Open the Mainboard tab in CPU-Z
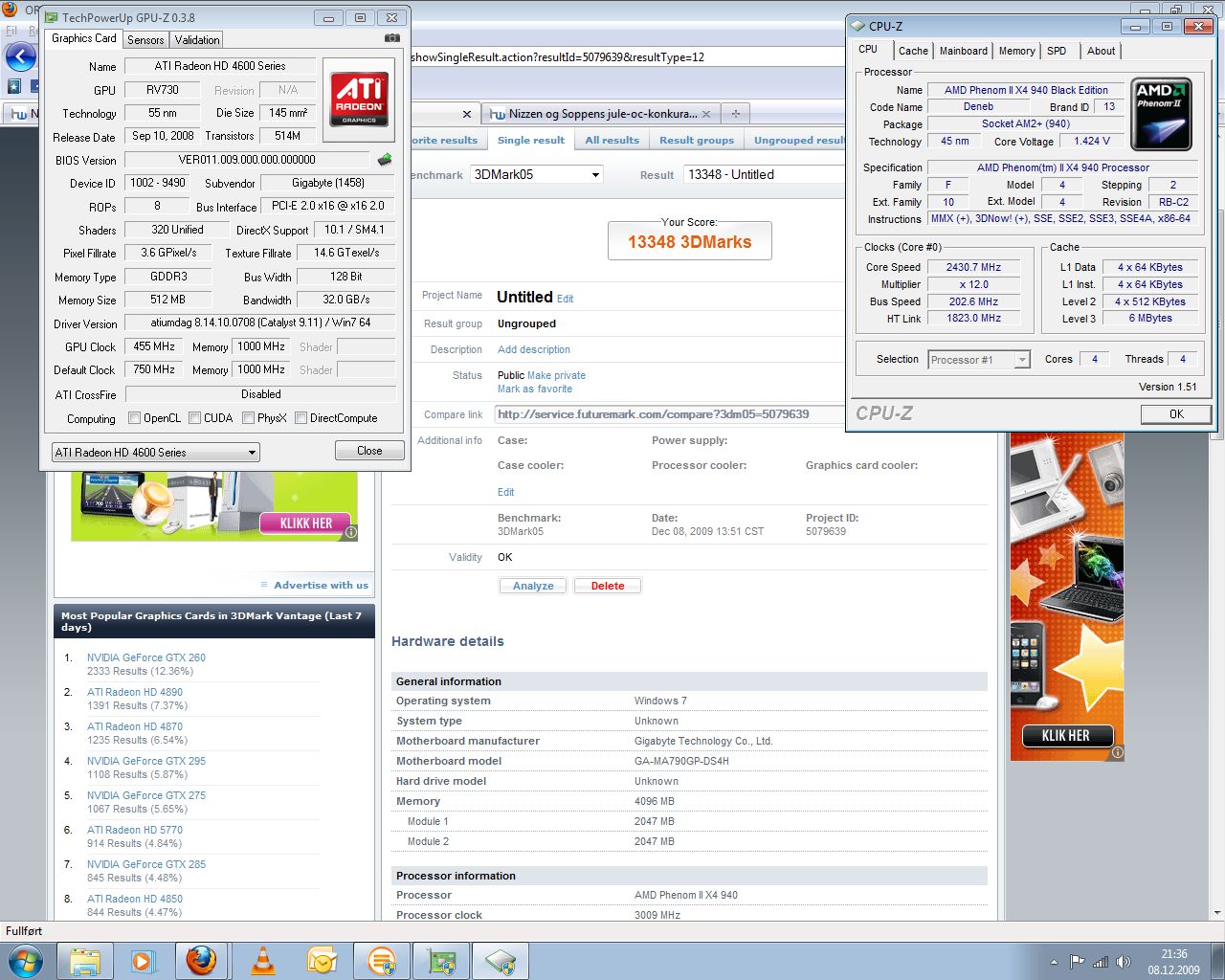This screenshot has height=980, width=1225. coord(964,51)
